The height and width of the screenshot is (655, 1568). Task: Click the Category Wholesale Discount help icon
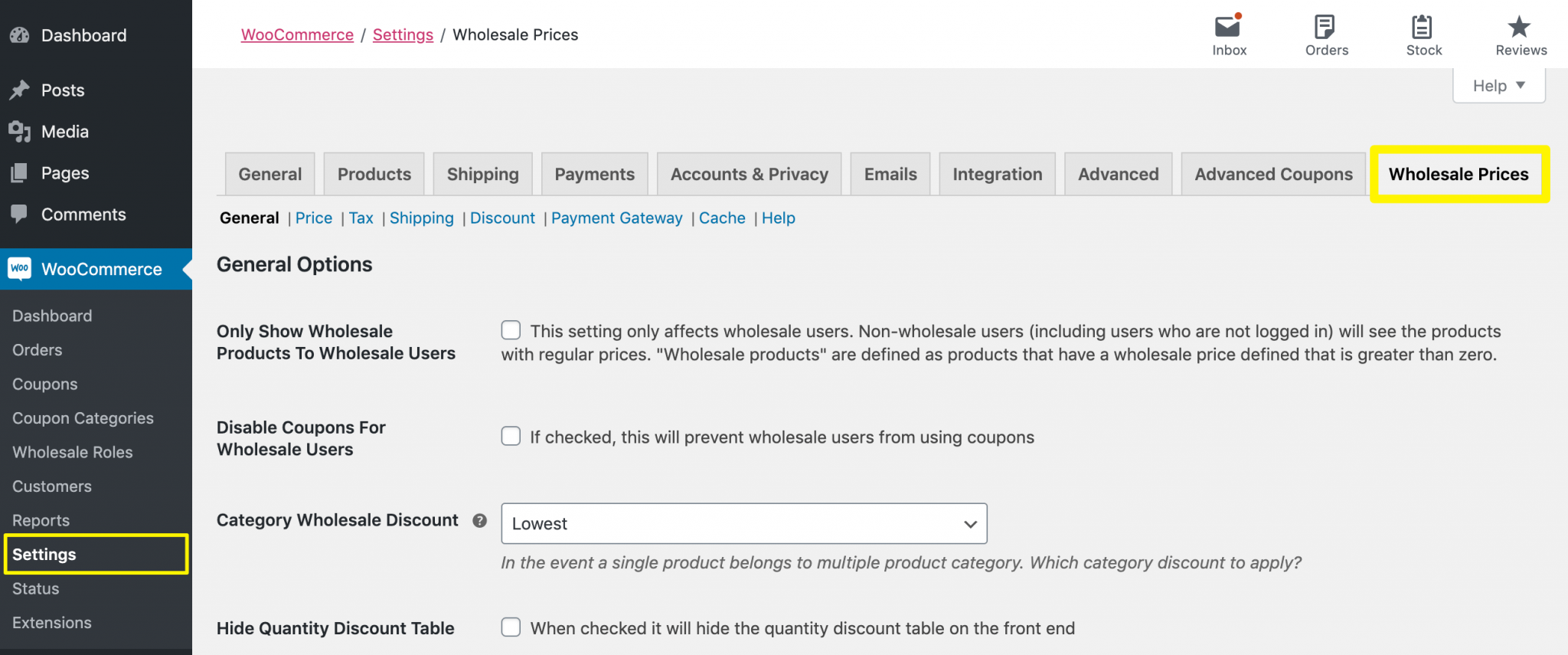[480, 521]
